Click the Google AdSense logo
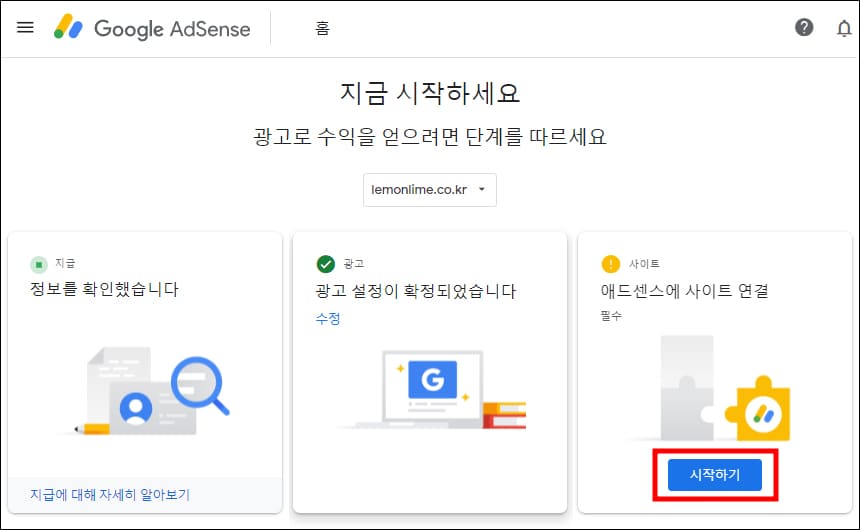Screen dimensions: 860x530 pos(152,28)
